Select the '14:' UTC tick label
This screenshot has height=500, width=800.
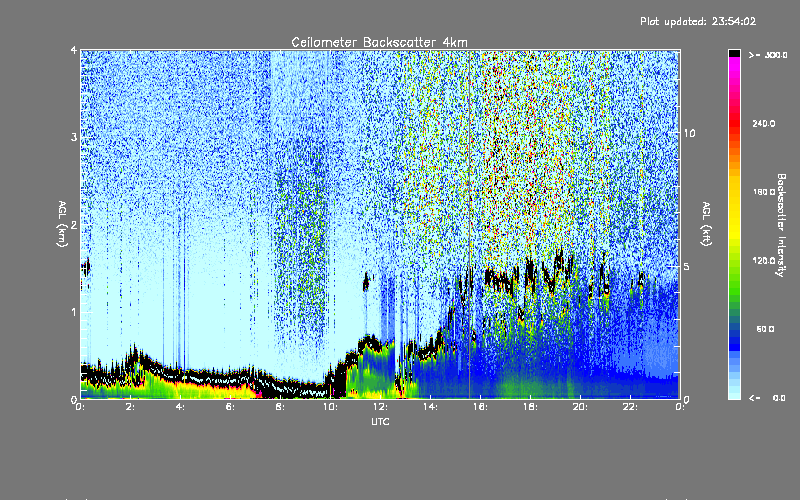click(430, 407)
